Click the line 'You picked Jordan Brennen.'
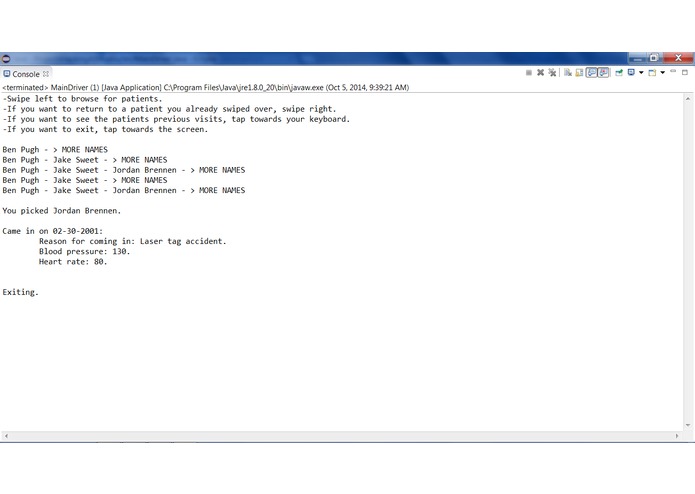Viewport: 695px width, 494px height. (x=62, y=211)
